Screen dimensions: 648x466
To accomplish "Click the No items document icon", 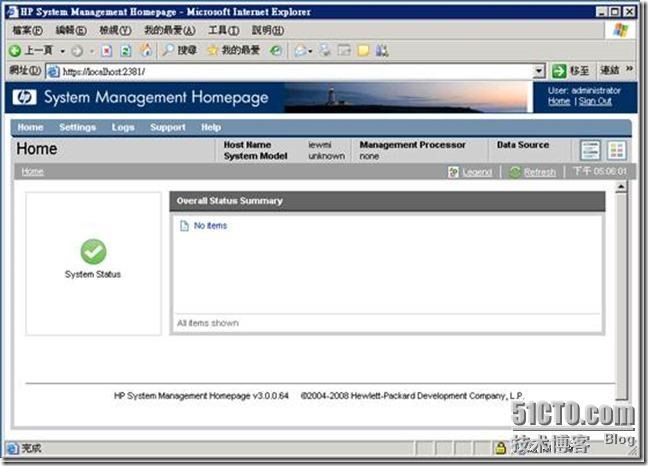I will tap(184, 226).
